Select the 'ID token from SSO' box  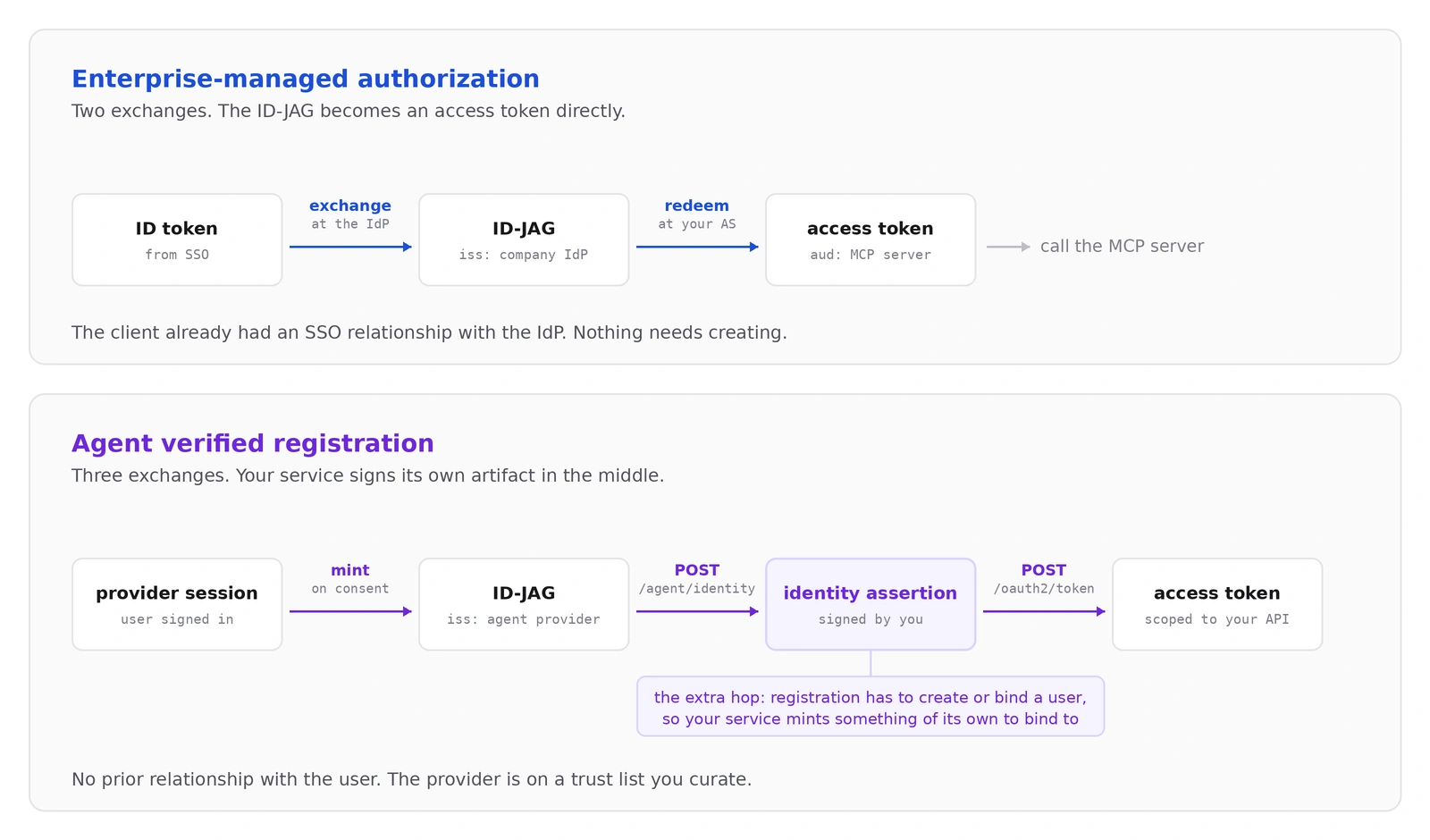[177, 239]
